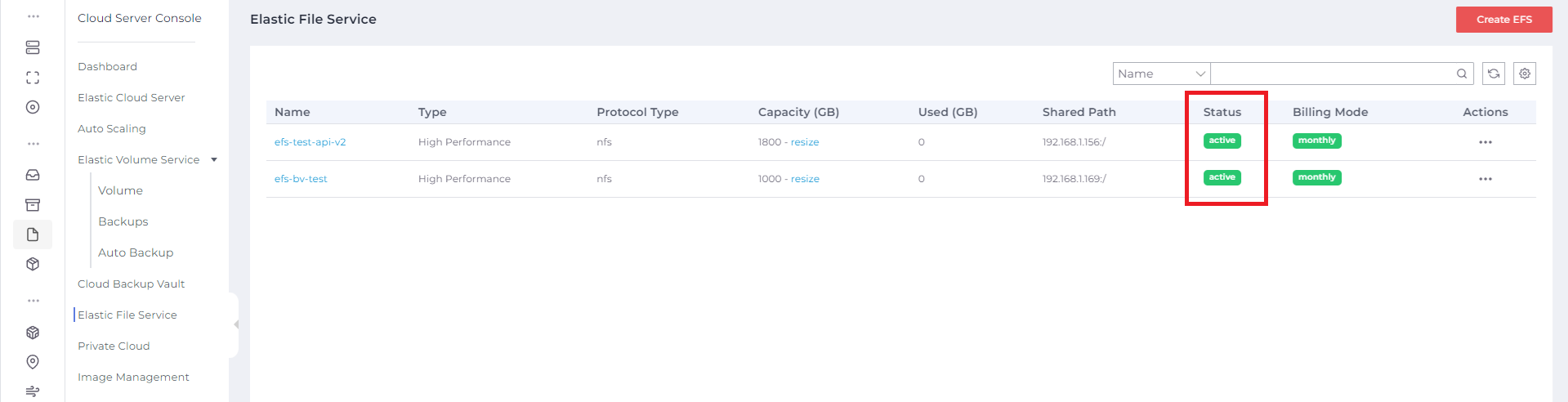Click the Protocol Type column header
The width and height of the screenshot is (1568, 402).
coord(637,112)
